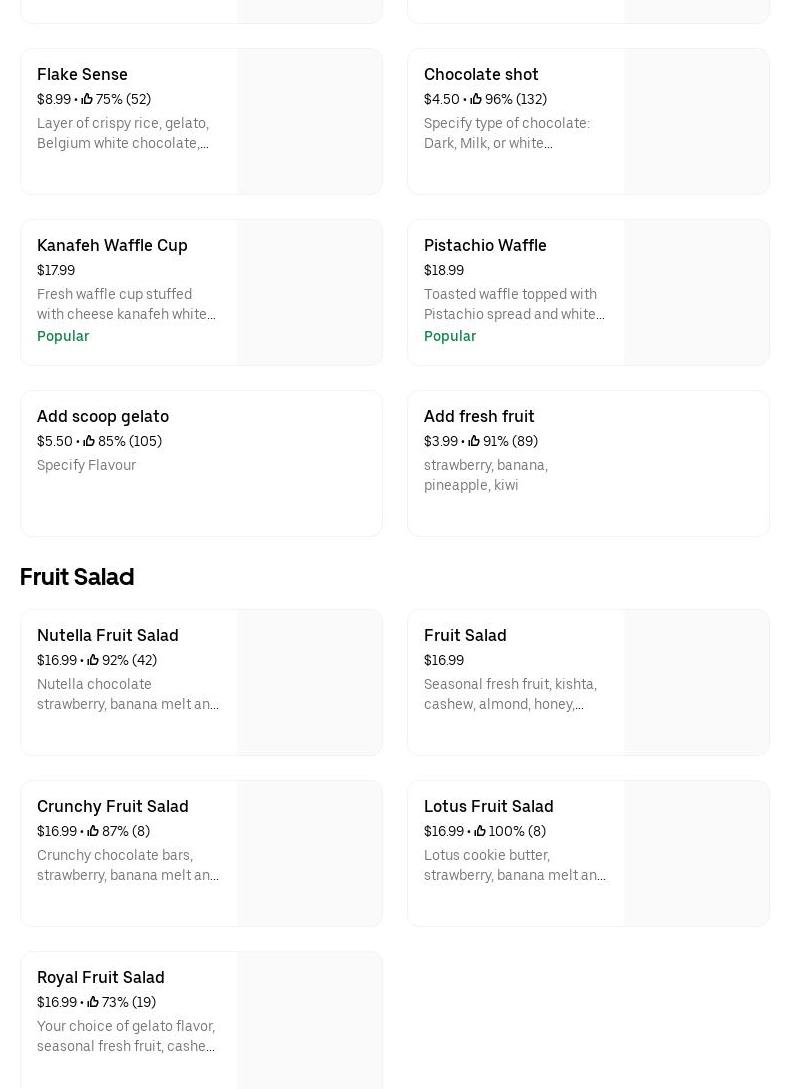Screen dimensions: 804x1089
Task: Click thumbs-up icon on Add scoop gelato
Action: [x=89, y=441]
